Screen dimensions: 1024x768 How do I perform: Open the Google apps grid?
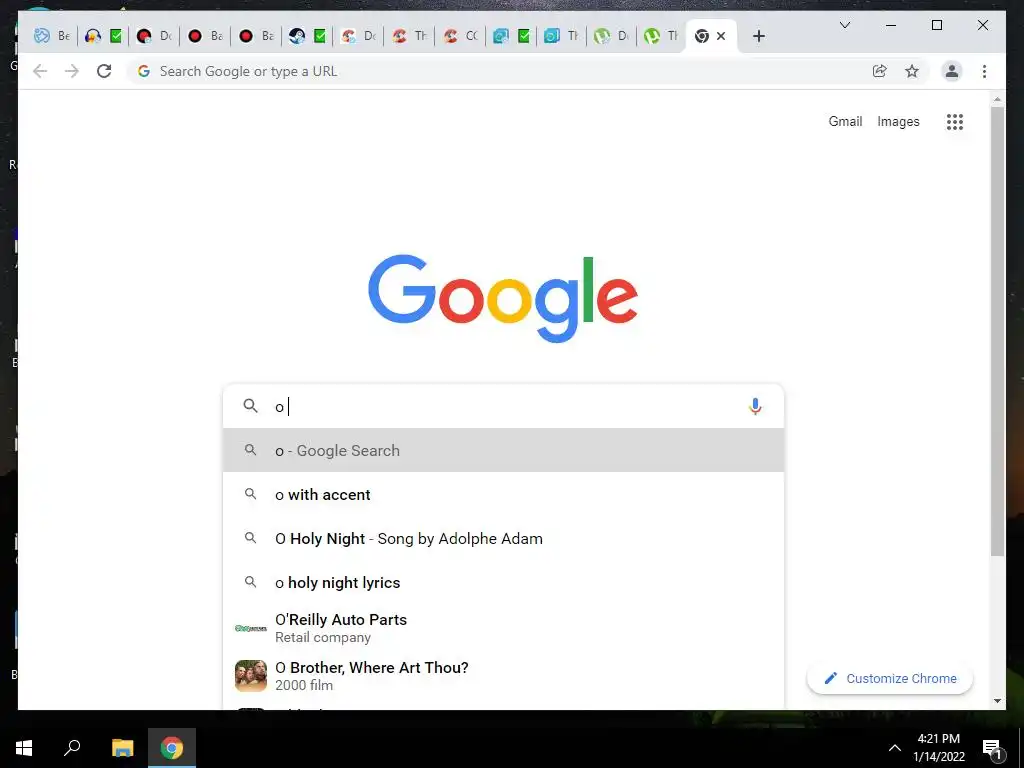[955, 121]
